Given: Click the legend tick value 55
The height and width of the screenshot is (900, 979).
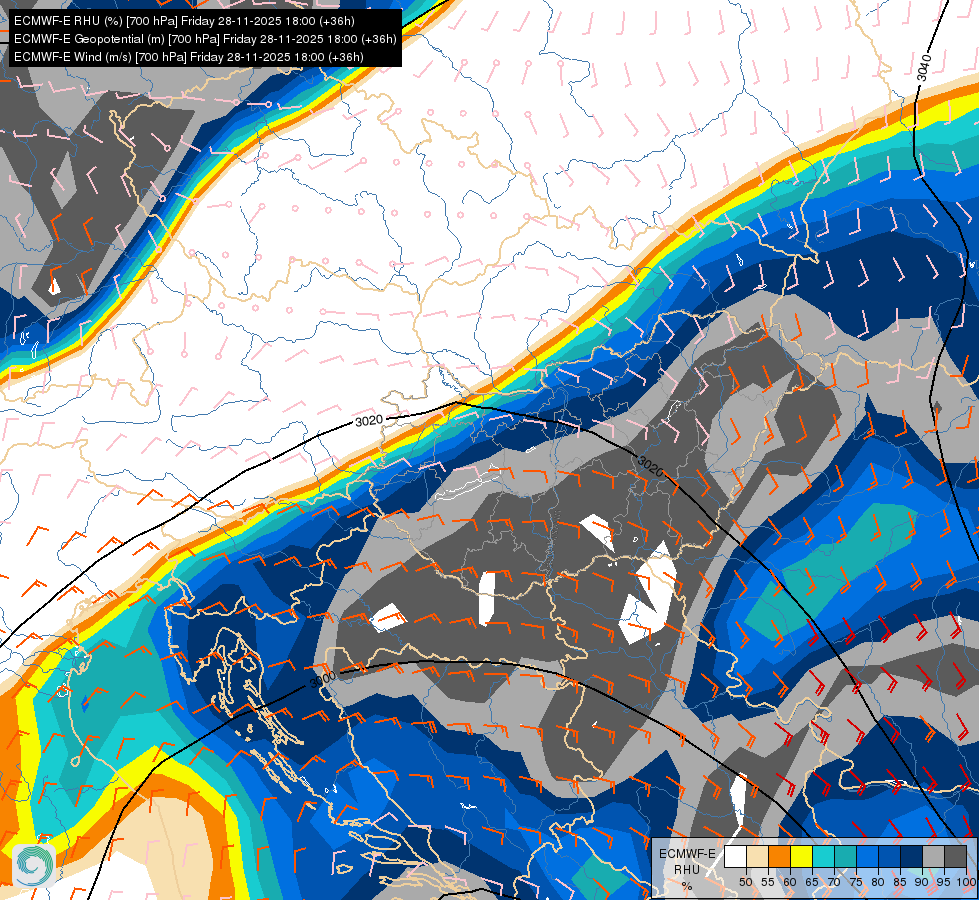Looking at the screenshot, I should (768, 883).
